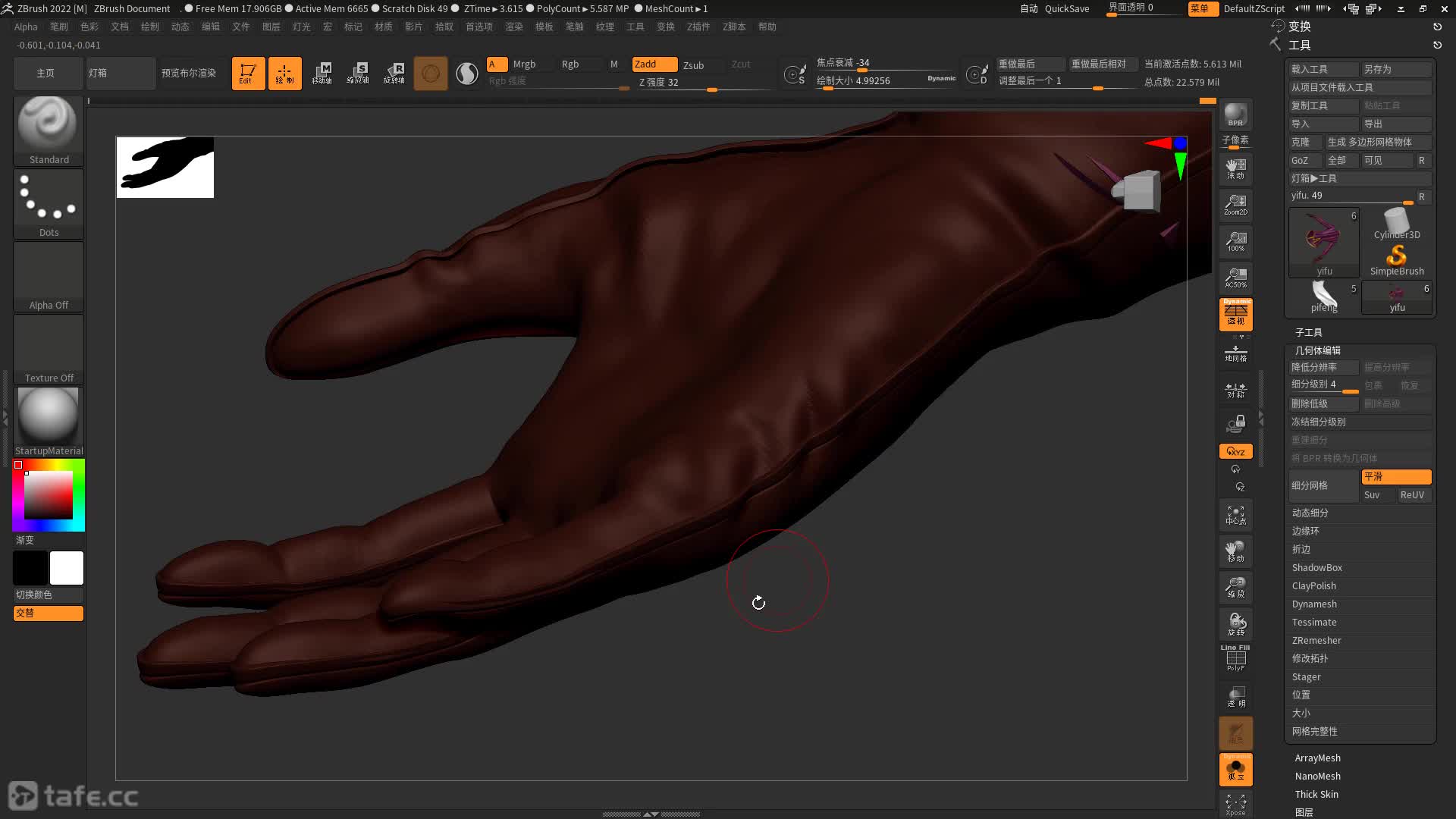The image size is (1456, 819).
Task: Toggle Dynamic perspective (透视) view
Action: [1235, 314]
